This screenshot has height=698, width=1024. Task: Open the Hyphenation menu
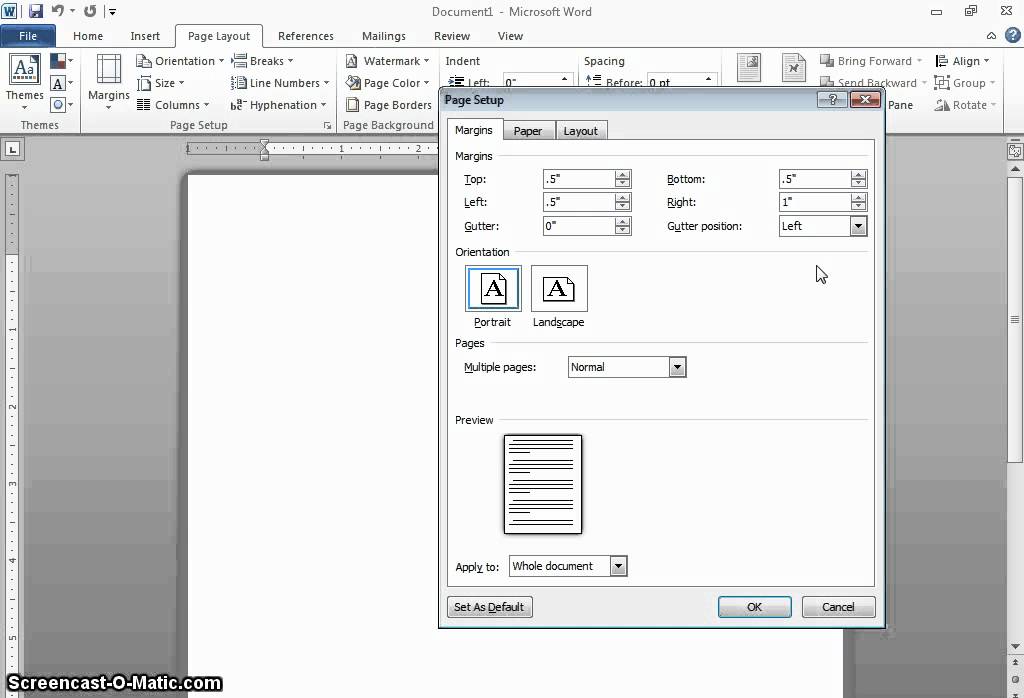point(278,104)
